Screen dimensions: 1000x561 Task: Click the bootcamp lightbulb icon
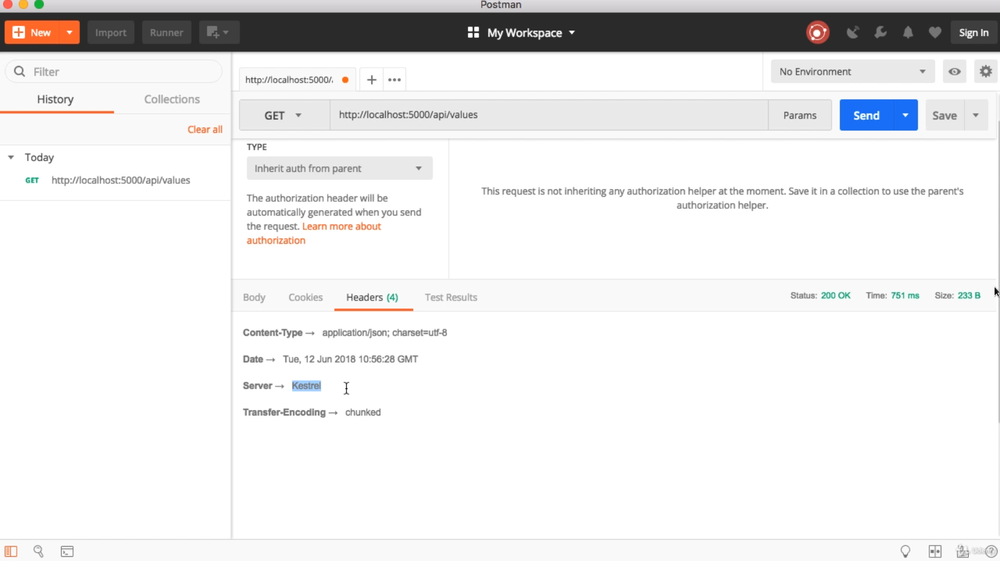905,551
